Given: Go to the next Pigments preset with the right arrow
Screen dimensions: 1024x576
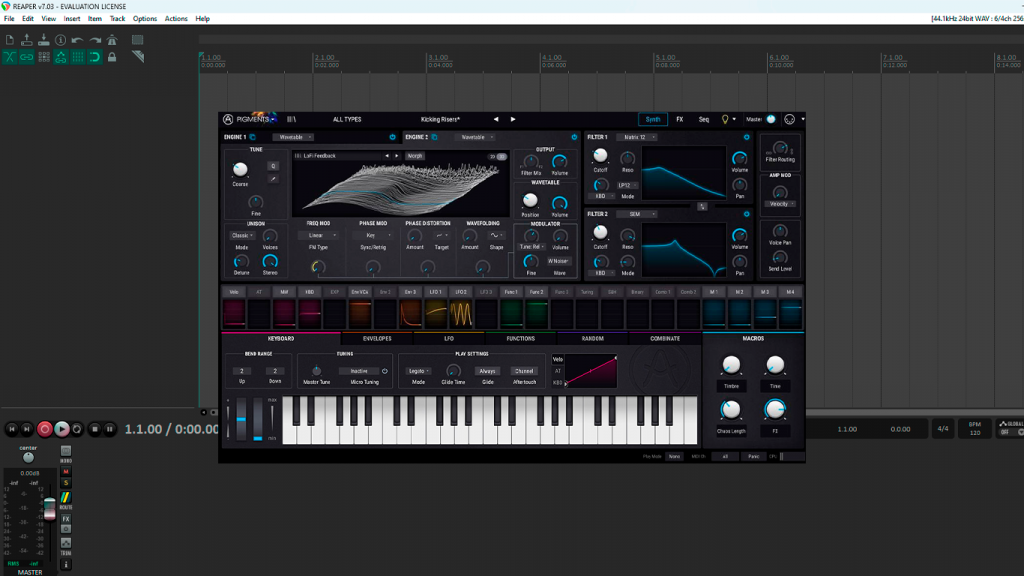Looking at the screenshot, I should [513, 120].
